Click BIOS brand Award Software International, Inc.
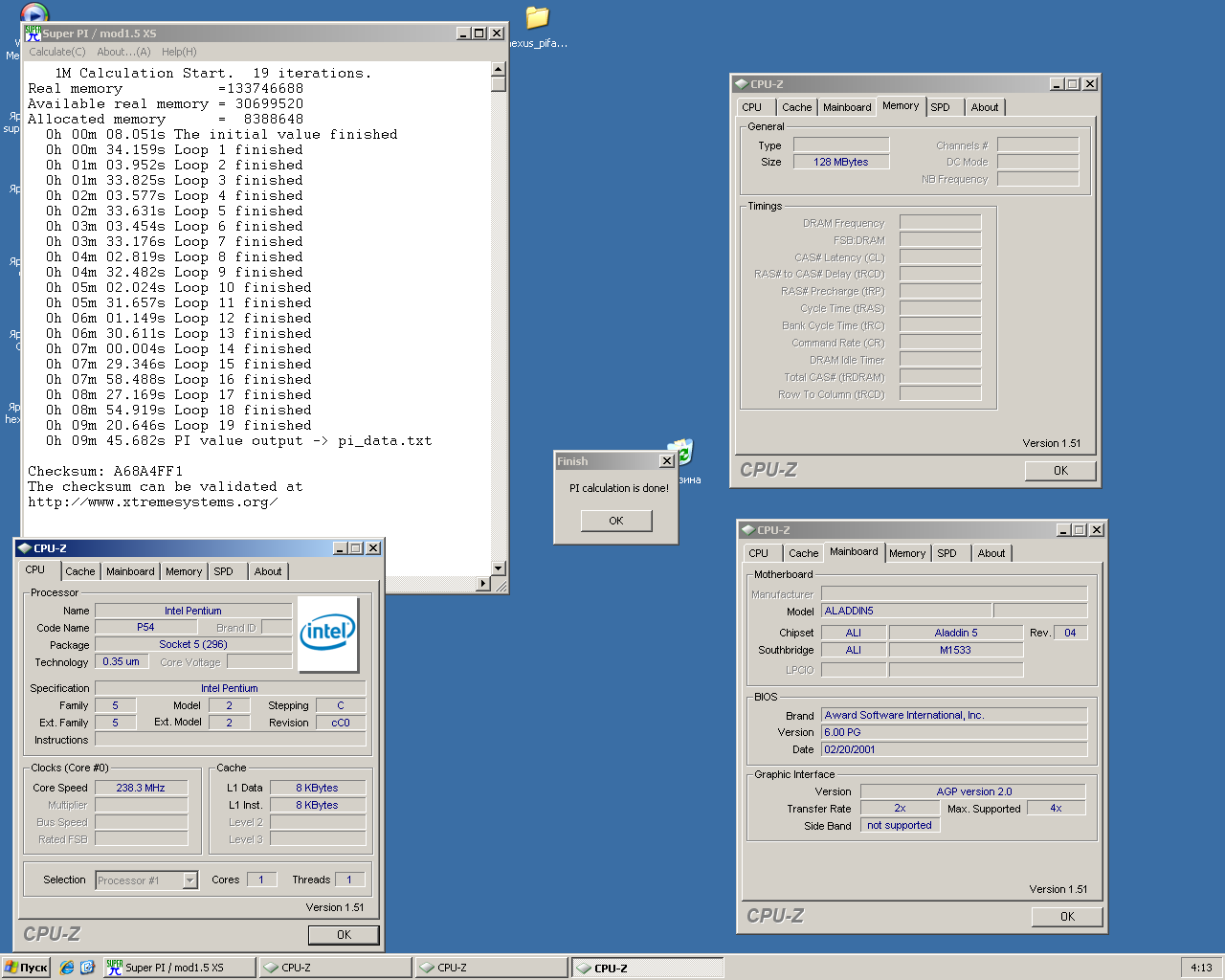1225x980 pixels. [954, 715]
